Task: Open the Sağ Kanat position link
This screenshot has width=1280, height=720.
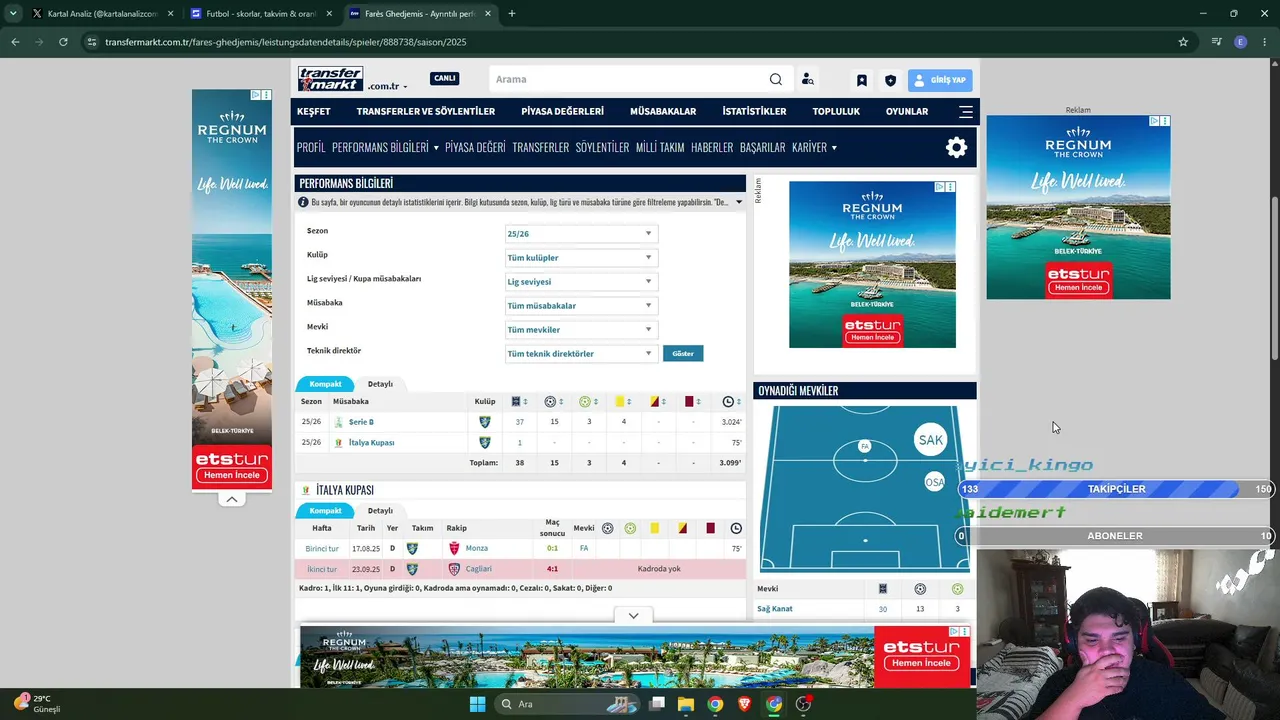Action: pos(775,609)
